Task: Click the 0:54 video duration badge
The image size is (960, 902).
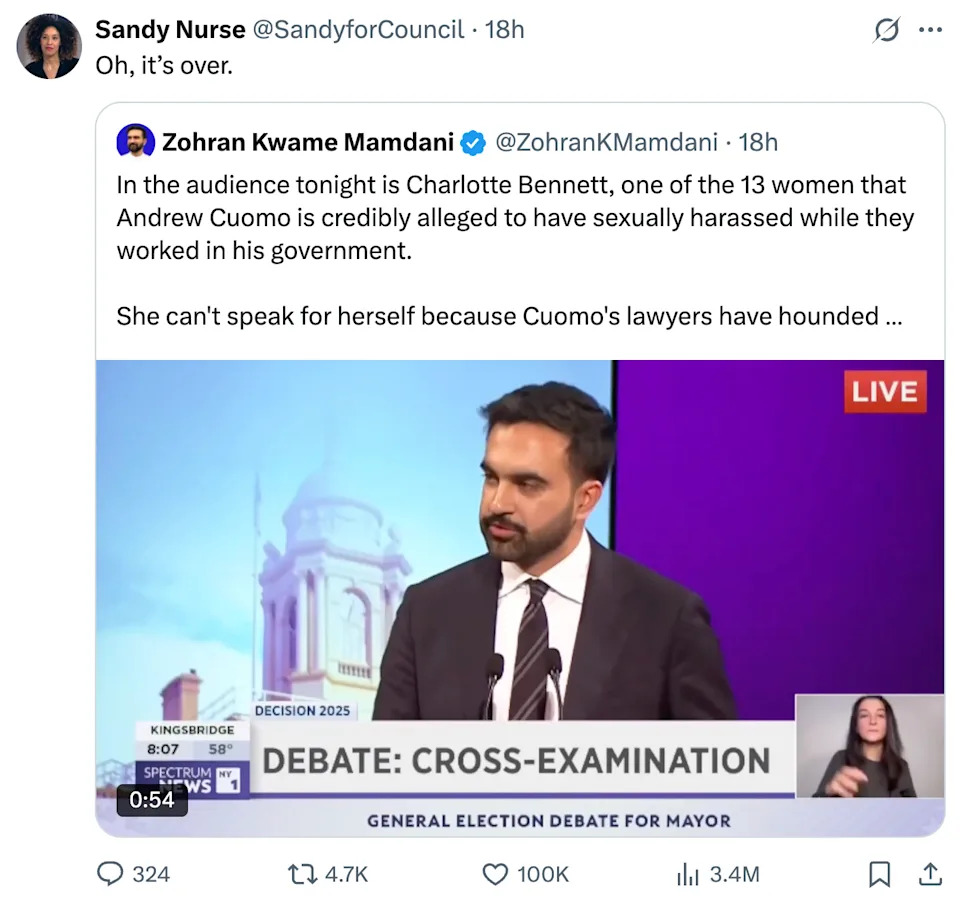Action: tap(152, 799)
